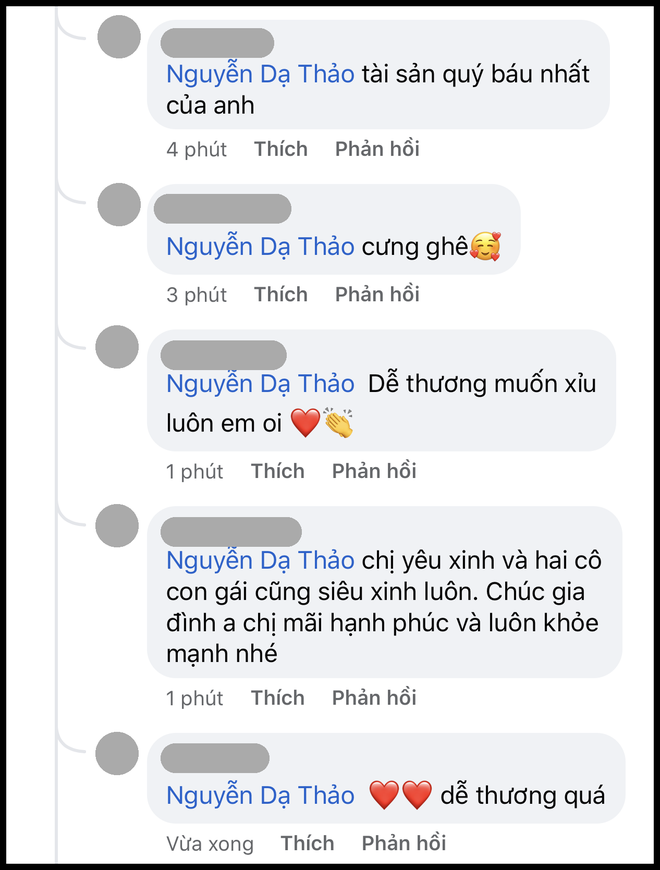The width and height of the screenshot is (660, 870).
Task: Like the comment posted 4 phút ago
Action: 280,149
